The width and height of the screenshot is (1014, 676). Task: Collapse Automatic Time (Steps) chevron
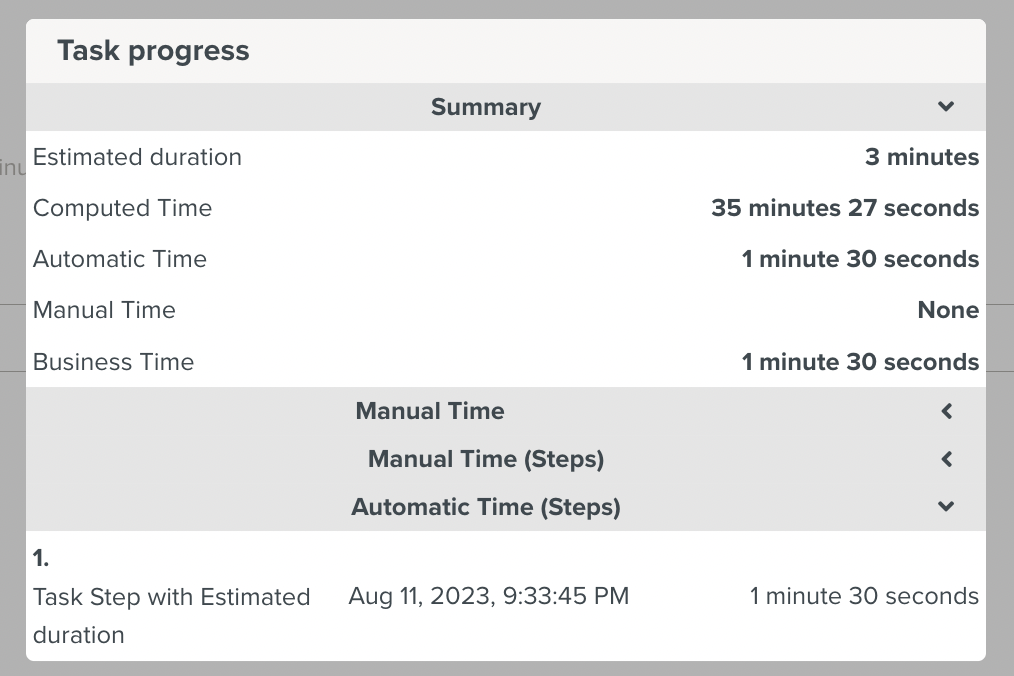click(946, 507)
